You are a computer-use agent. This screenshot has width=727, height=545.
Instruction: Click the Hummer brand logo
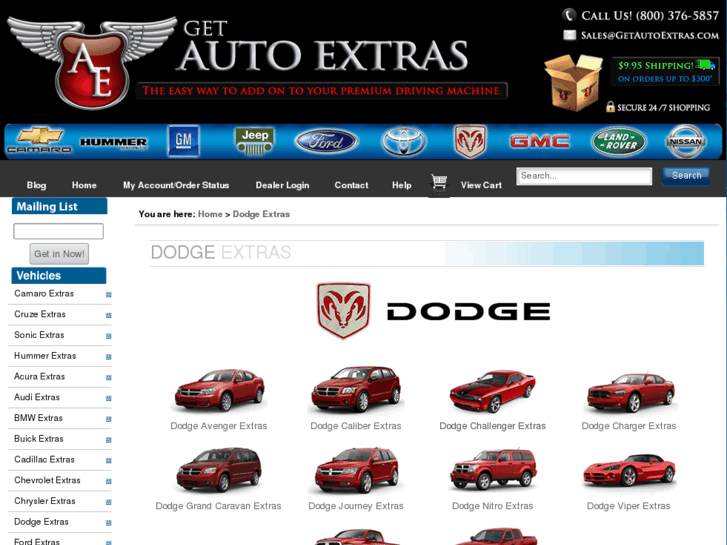[114, 142]
